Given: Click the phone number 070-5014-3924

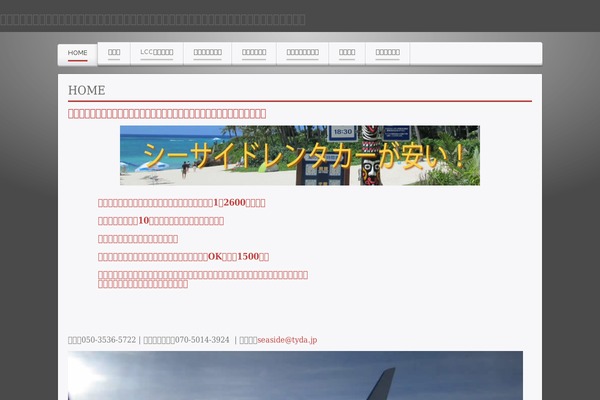Looking at the screenshot, I should 202,340.
